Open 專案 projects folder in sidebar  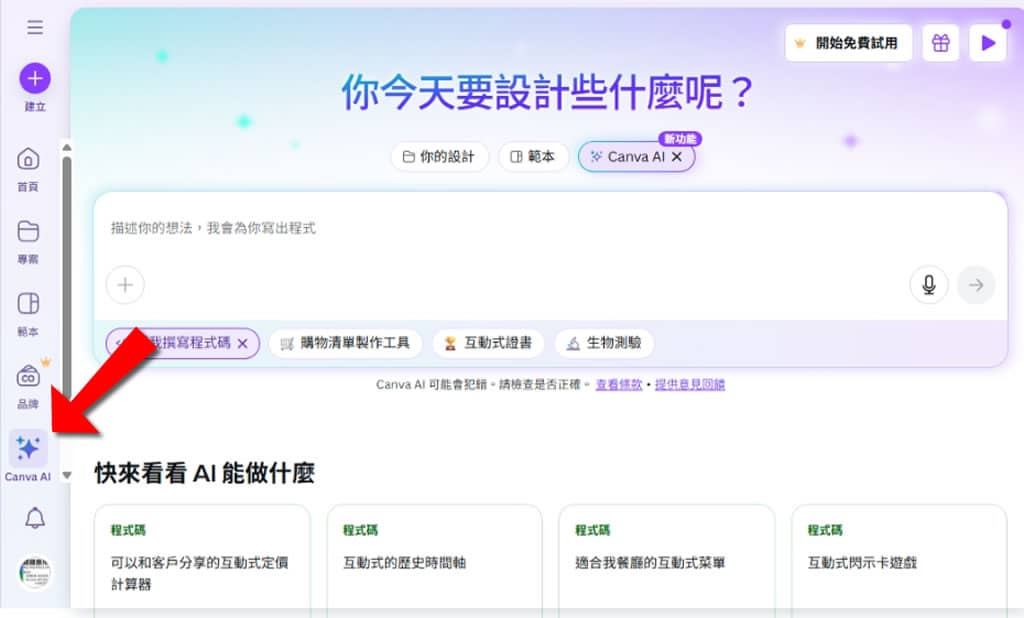[28, 242]
